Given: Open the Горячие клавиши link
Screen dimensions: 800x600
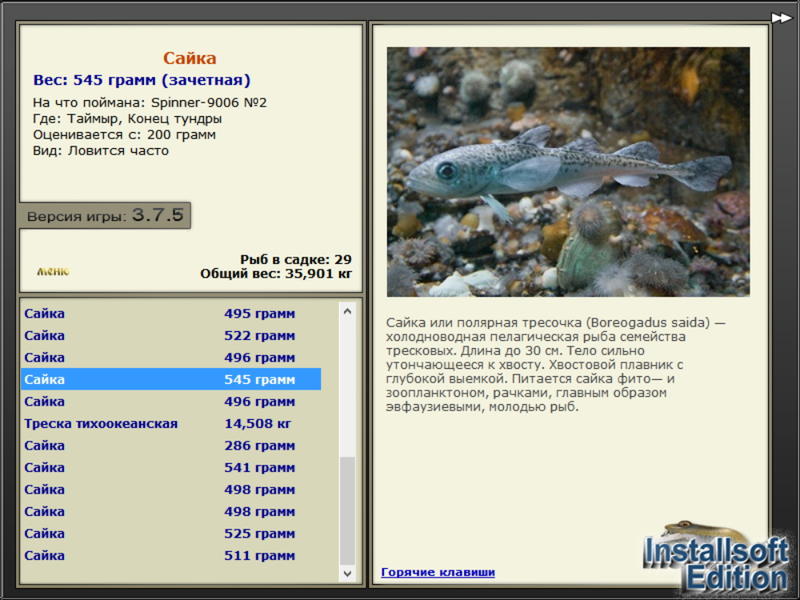Looking at the screenshot, I should tap(438, 572).
